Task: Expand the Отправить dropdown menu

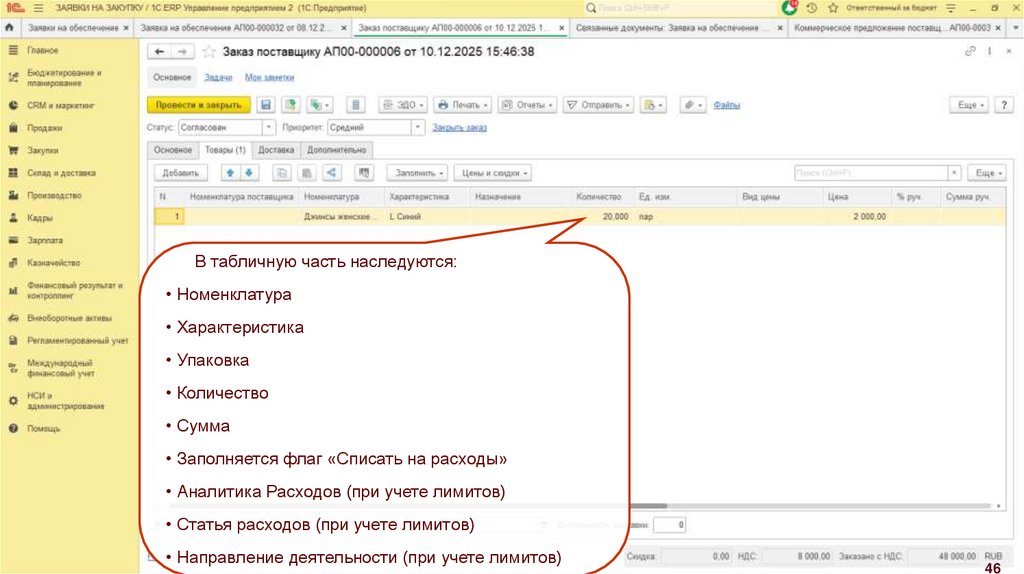Action: coord(599,104)
